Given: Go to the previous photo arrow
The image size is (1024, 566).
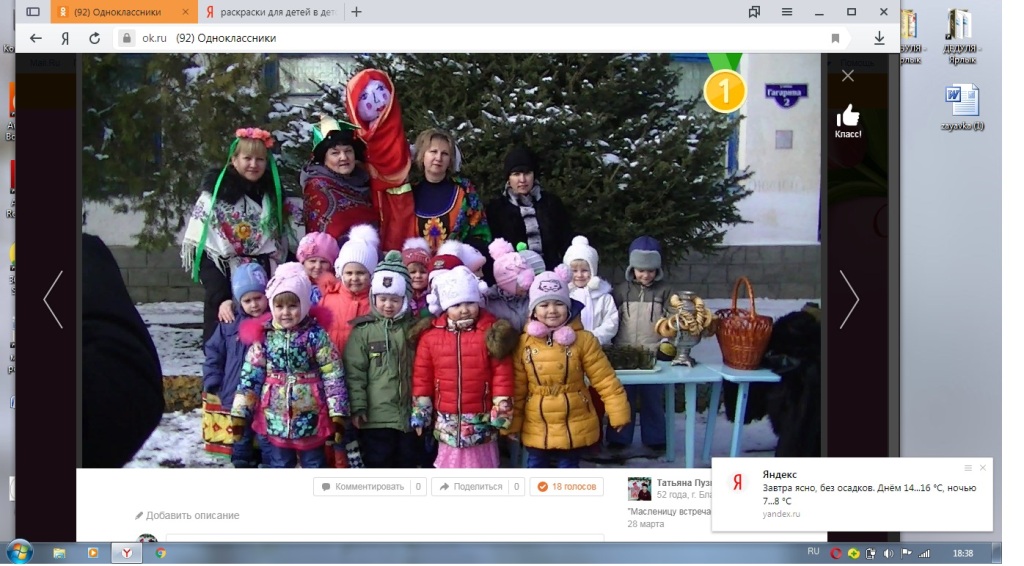Looking at the screenshot, I should pos(53,299).
